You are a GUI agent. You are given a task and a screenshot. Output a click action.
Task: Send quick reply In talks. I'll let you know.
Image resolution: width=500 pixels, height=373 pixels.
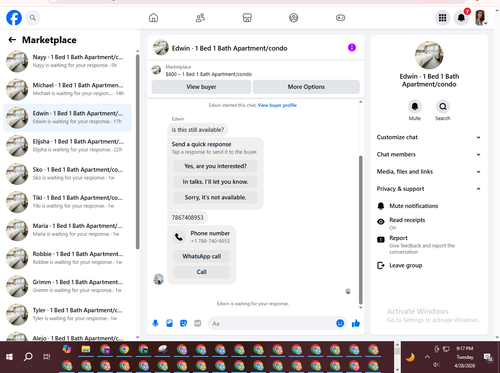(215, 182)
